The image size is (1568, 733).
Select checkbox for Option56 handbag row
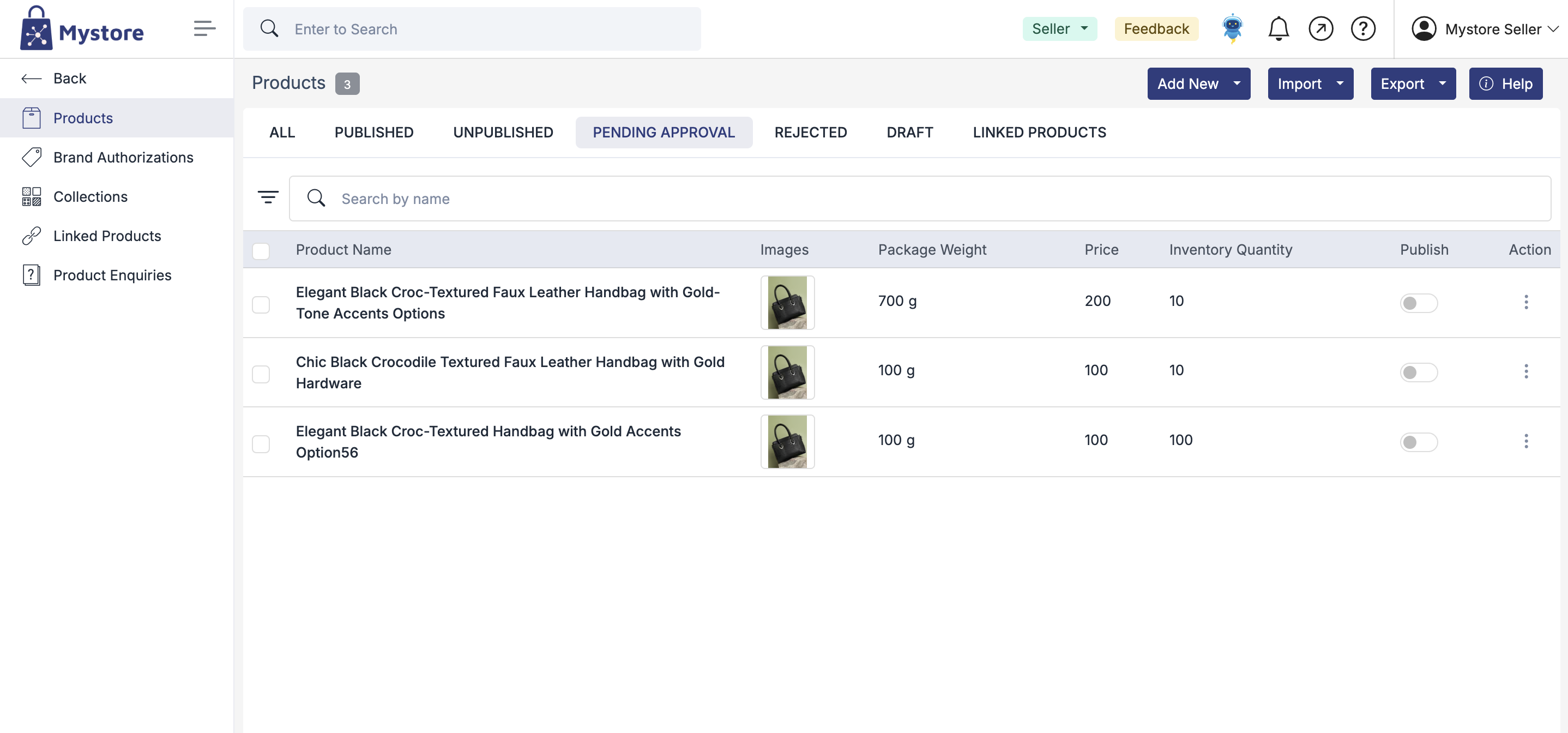tap(261, 443)
